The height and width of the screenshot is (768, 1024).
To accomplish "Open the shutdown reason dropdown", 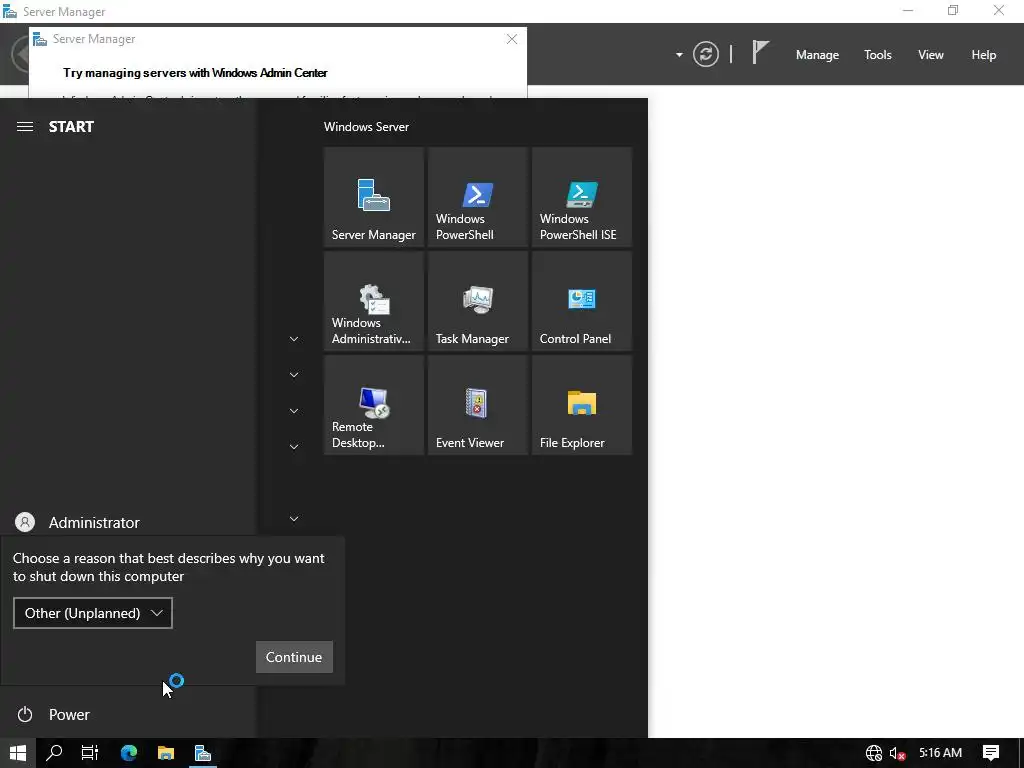I will point(93,613).
